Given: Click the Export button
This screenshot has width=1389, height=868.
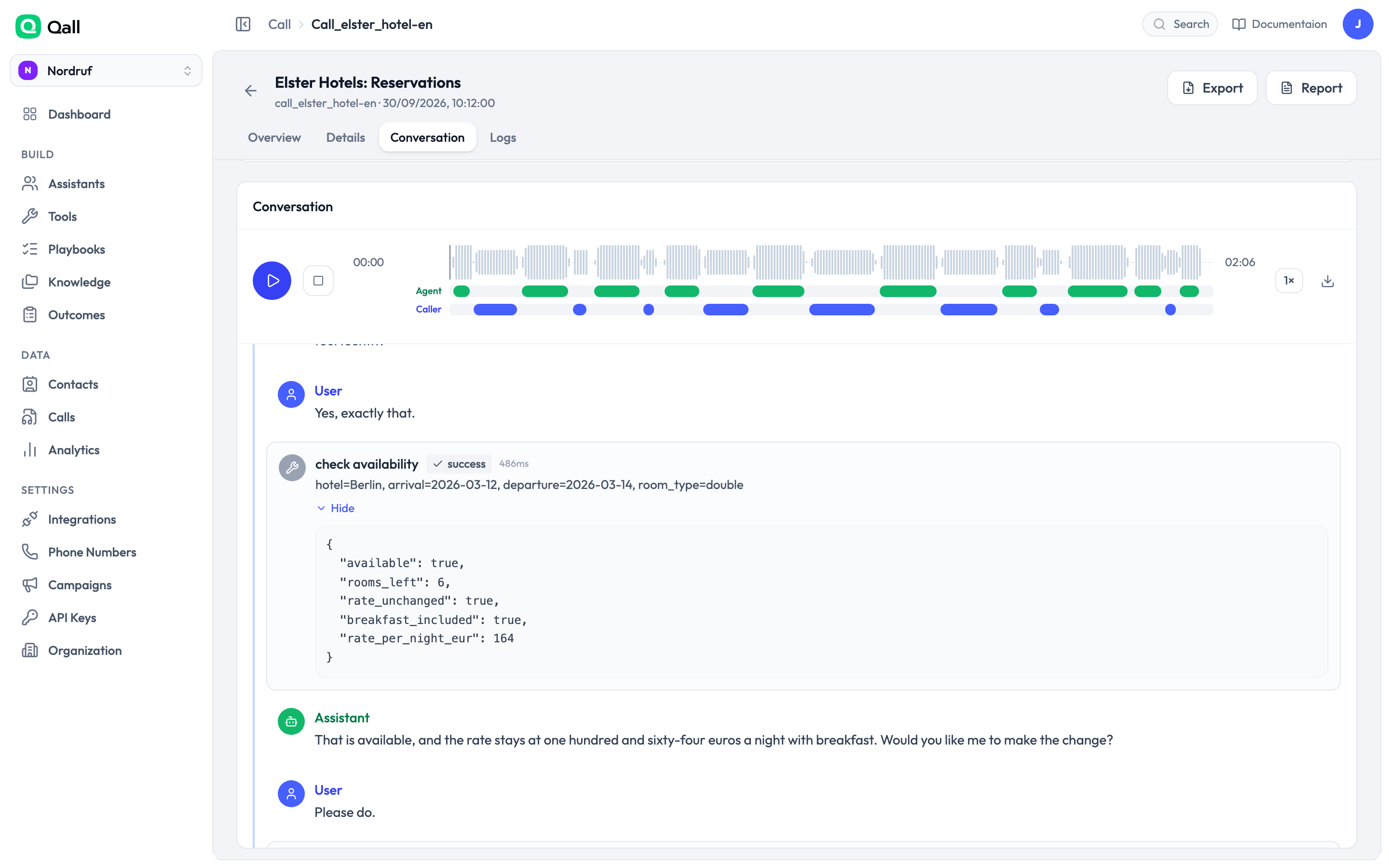Looking at the screenshot, I should [1212, 88].
